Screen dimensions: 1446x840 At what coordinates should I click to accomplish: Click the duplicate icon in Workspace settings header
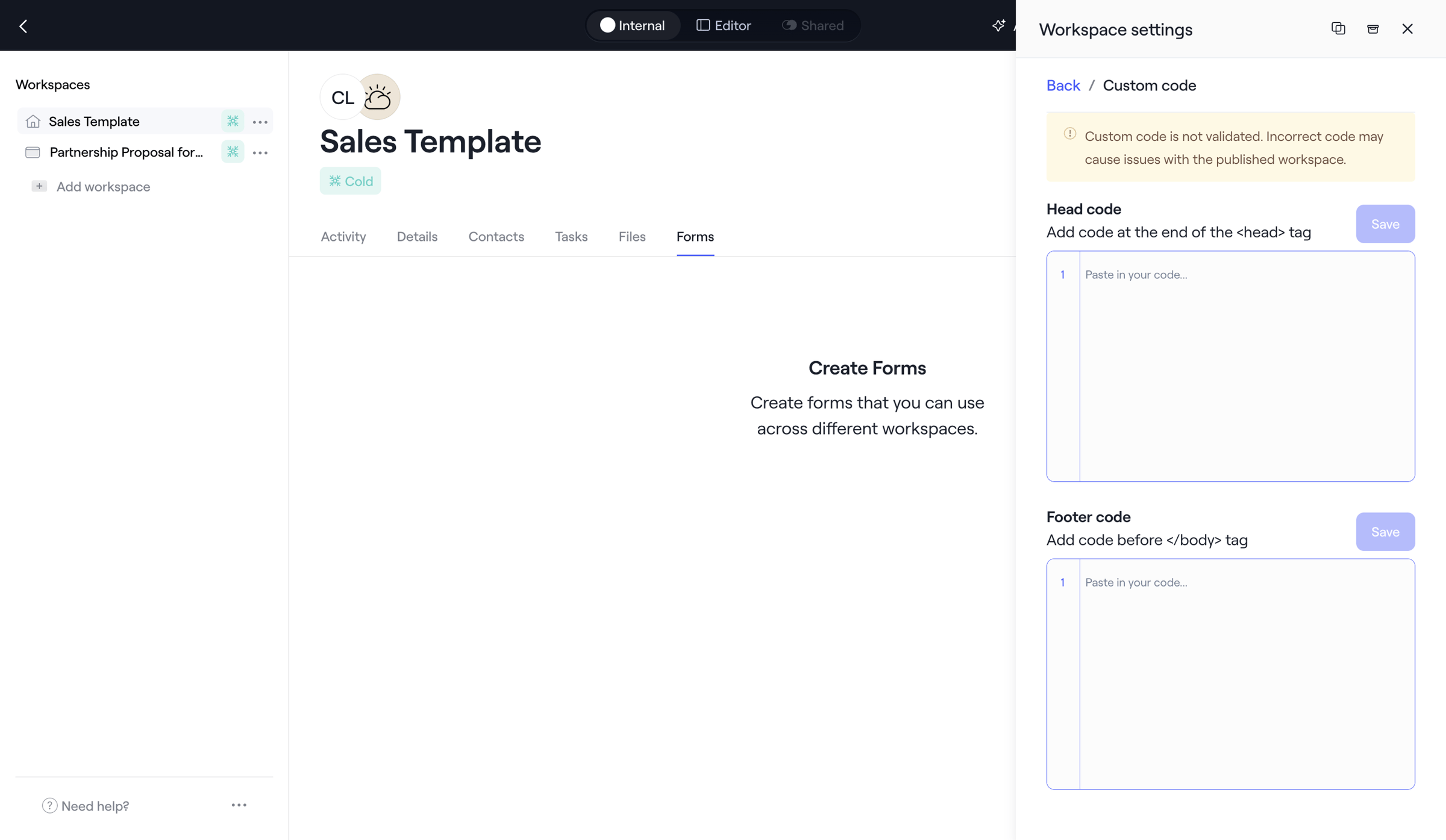coord(1338,28)
